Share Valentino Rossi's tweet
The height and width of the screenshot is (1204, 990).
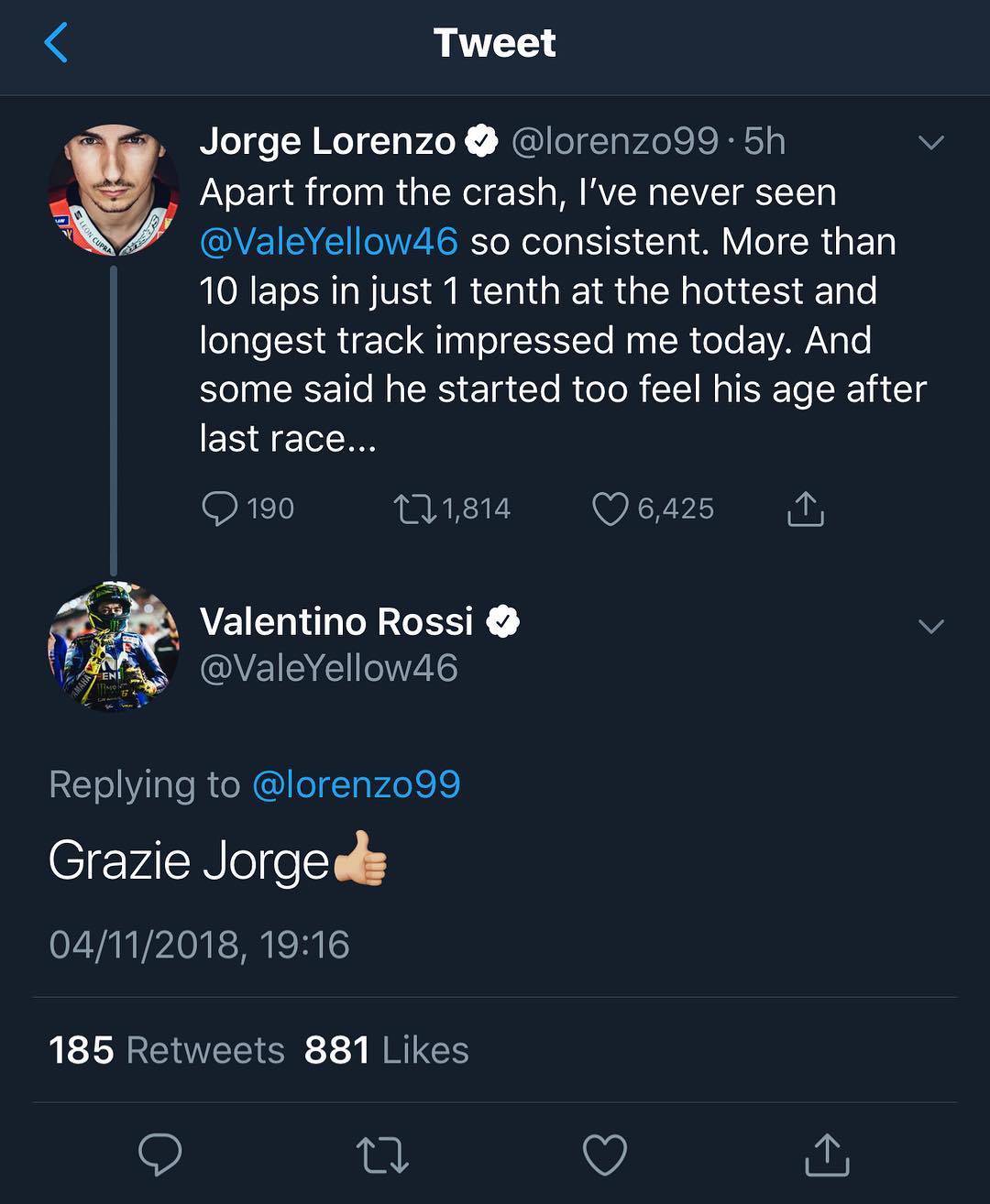pyautogui.click(x=827, y=1155)
